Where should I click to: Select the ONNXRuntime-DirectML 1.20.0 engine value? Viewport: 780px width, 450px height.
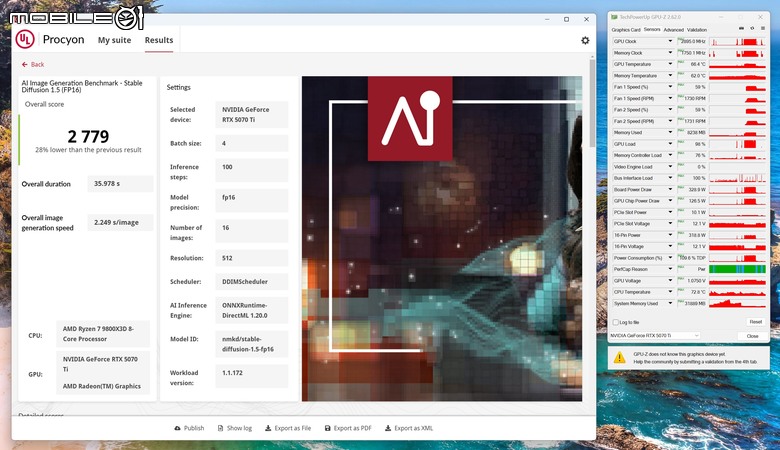(x=252, y=310)
